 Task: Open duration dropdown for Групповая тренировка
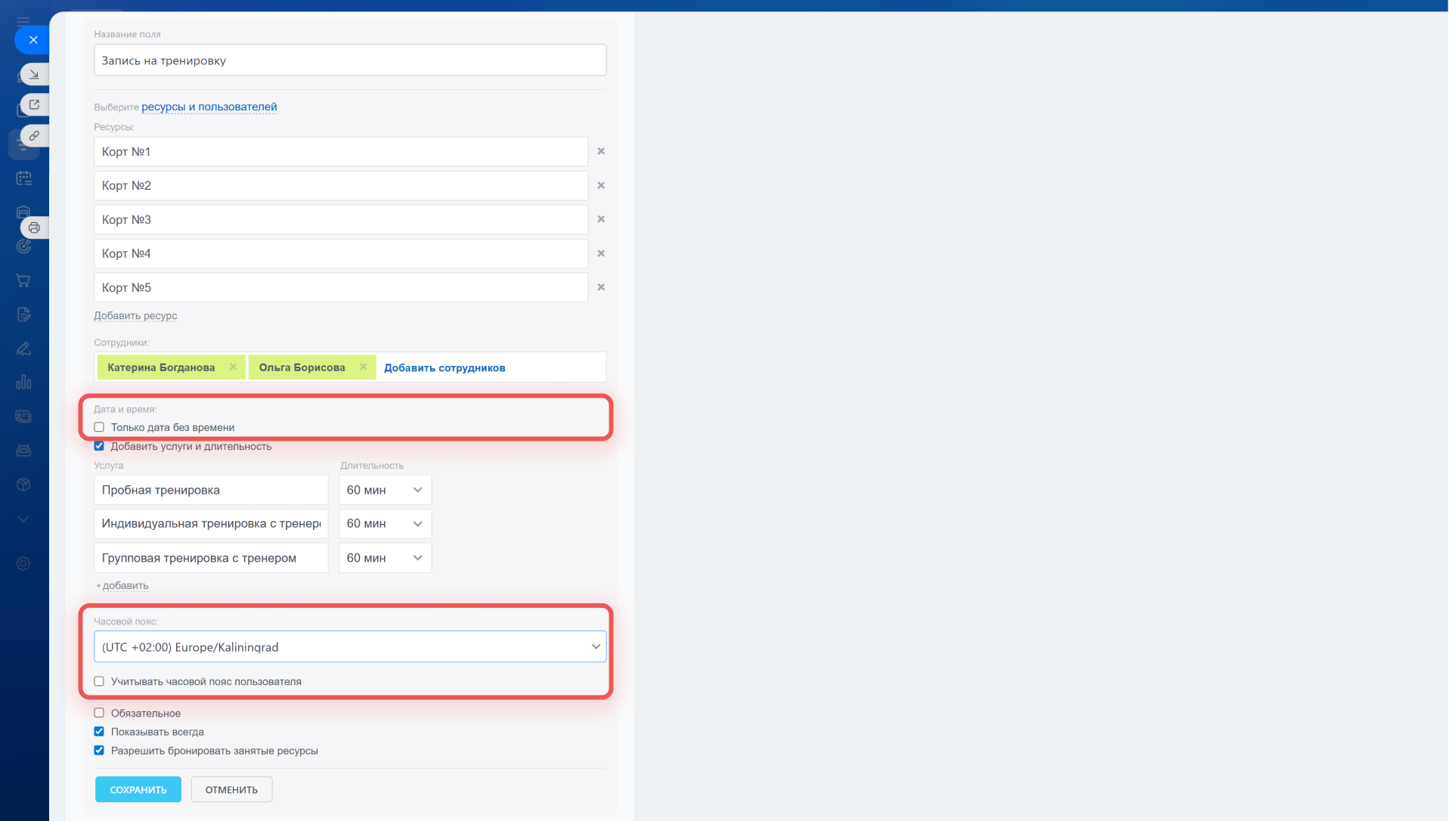[385, 558]
